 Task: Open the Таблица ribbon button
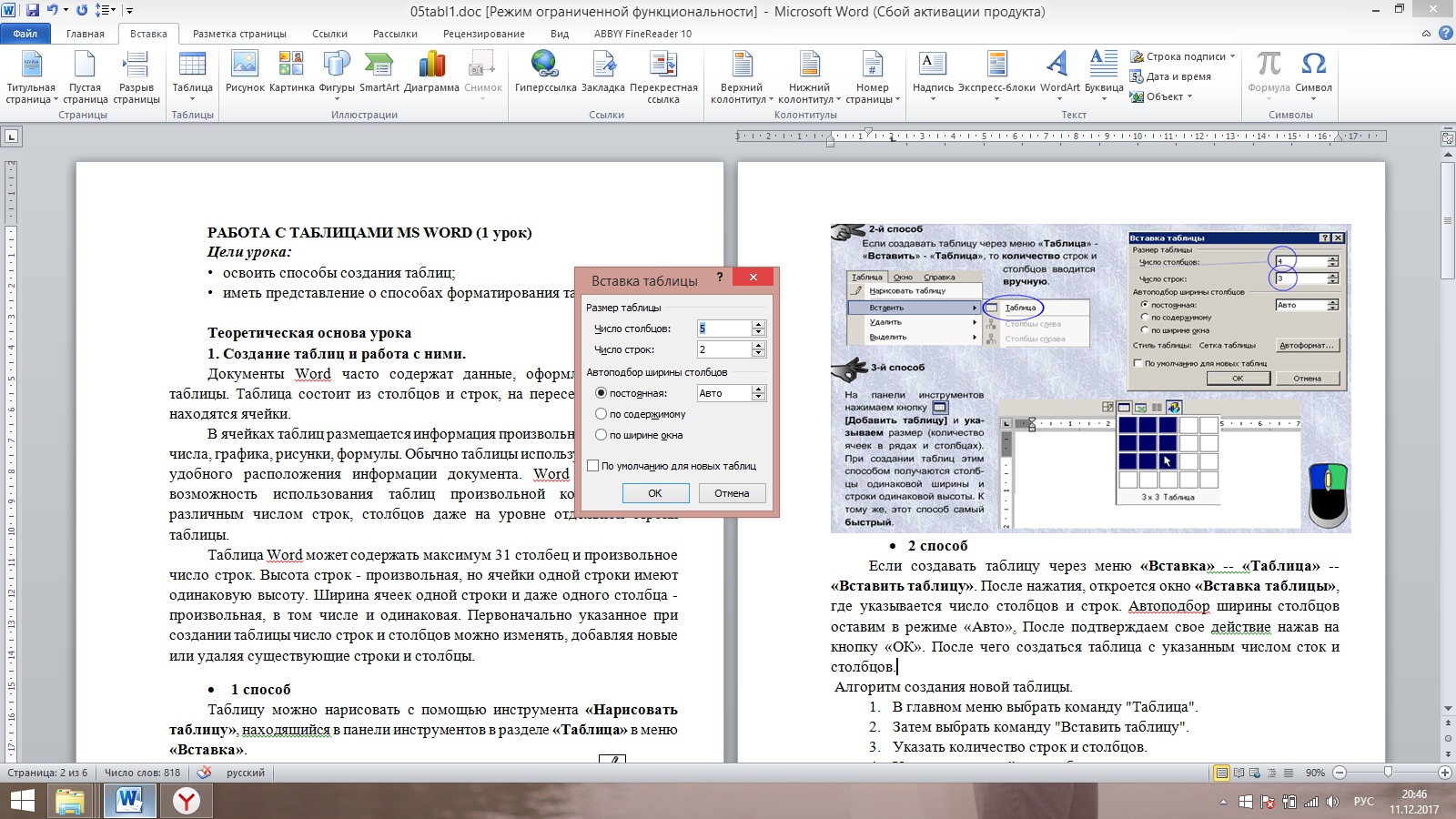pyautogui.click(x=193, y=77)
